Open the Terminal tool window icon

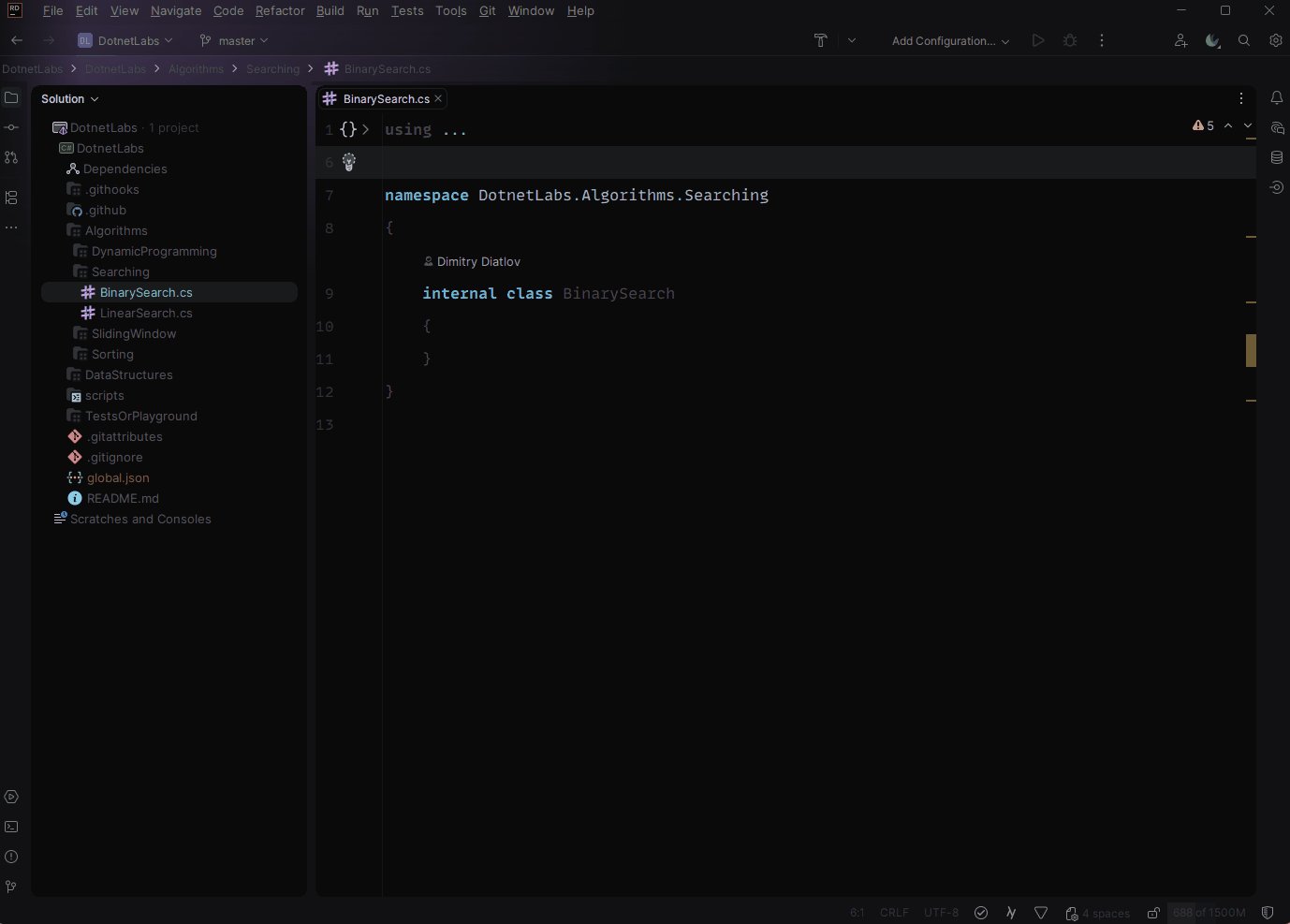(11, 827)
